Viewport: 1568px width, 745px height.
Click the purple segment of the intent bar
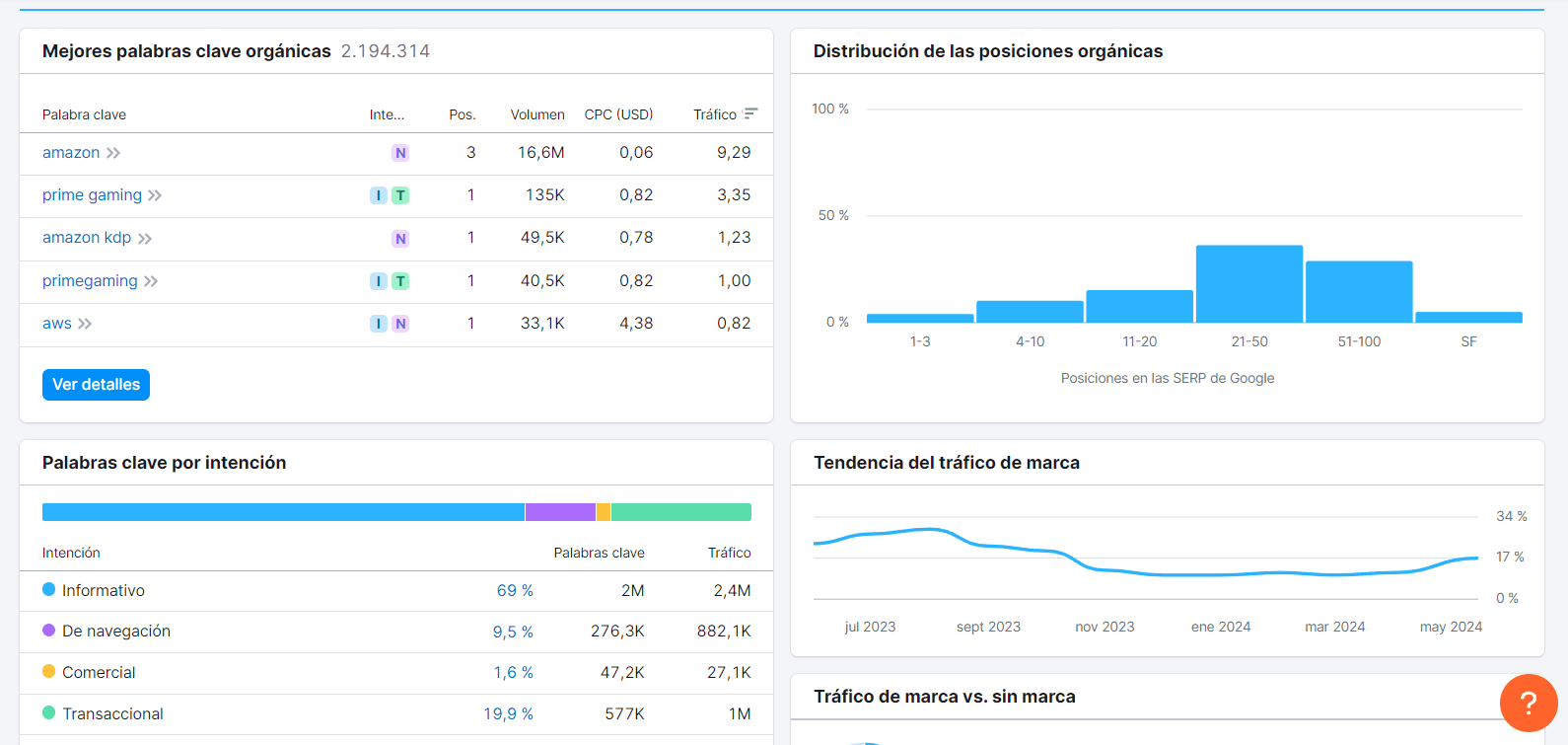click(x=560, y=512)
